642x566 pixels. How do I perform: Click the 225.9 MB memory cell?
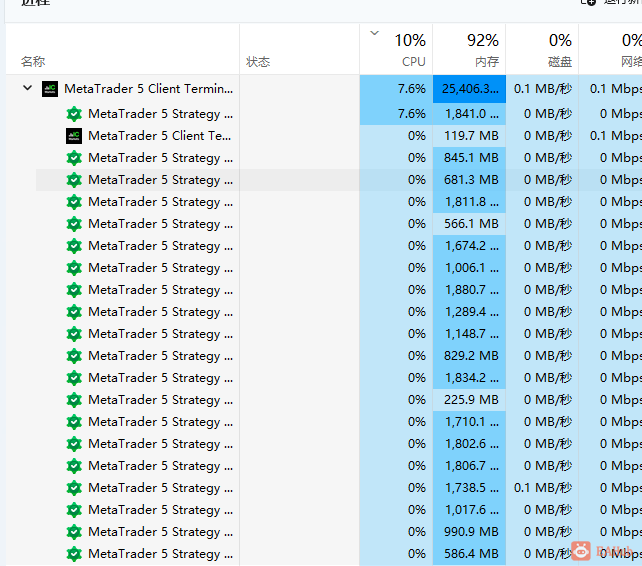pyautogui.click(x=469, y=400)
